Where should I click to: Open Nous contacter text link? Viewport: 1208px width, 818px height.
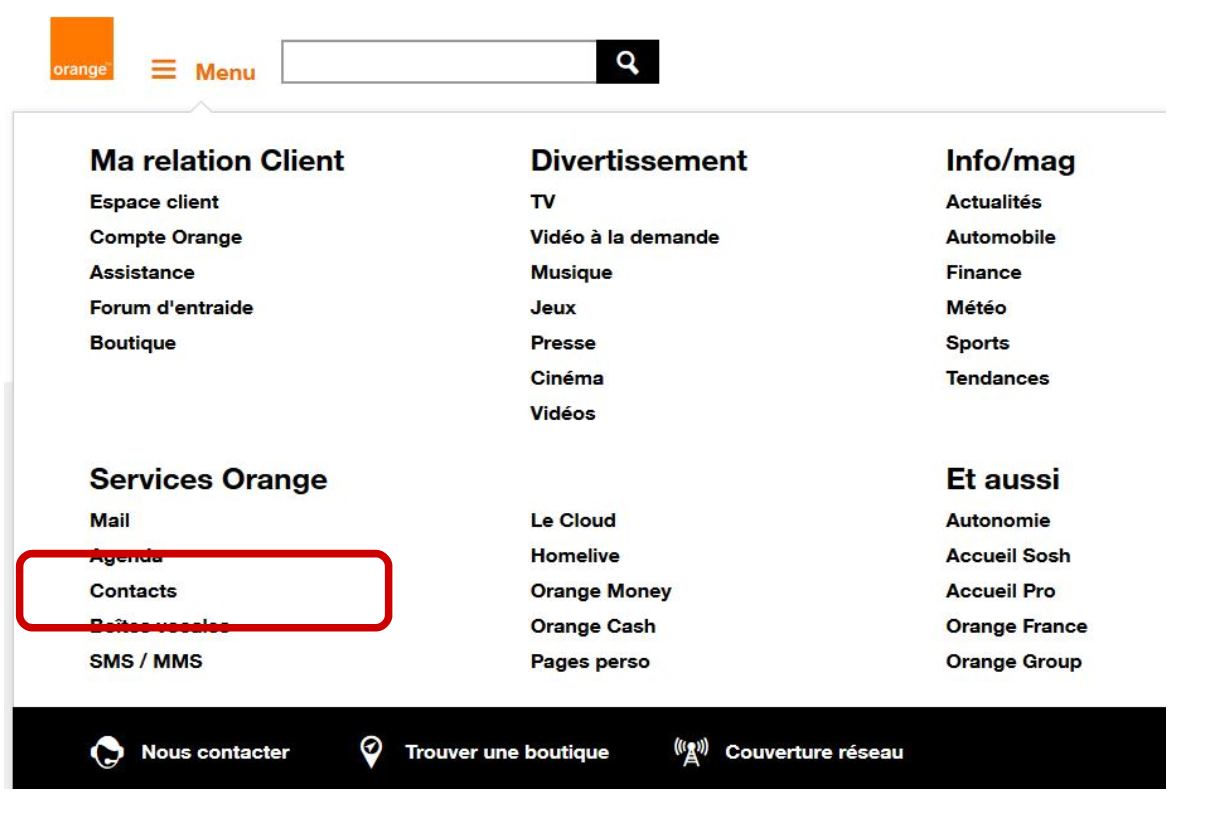click(216, 752)
